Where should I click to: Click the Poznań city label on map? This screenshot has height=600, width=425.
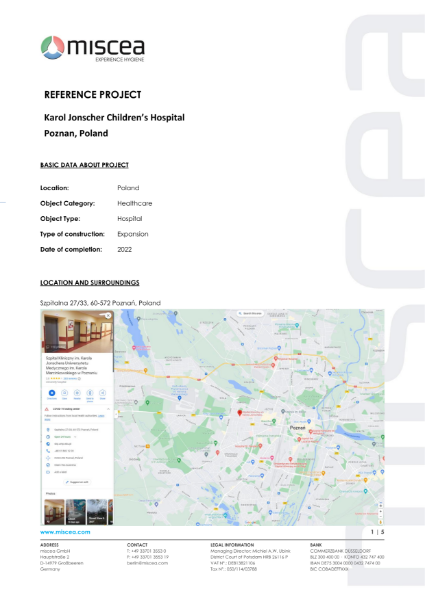coord(298,428)
